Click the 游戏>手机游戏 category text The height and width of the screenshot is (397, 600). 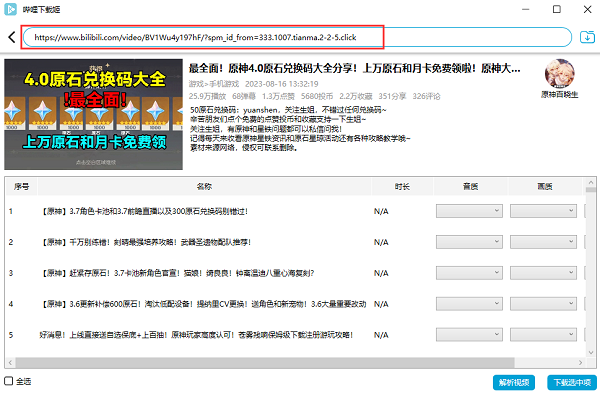(214, 84)
